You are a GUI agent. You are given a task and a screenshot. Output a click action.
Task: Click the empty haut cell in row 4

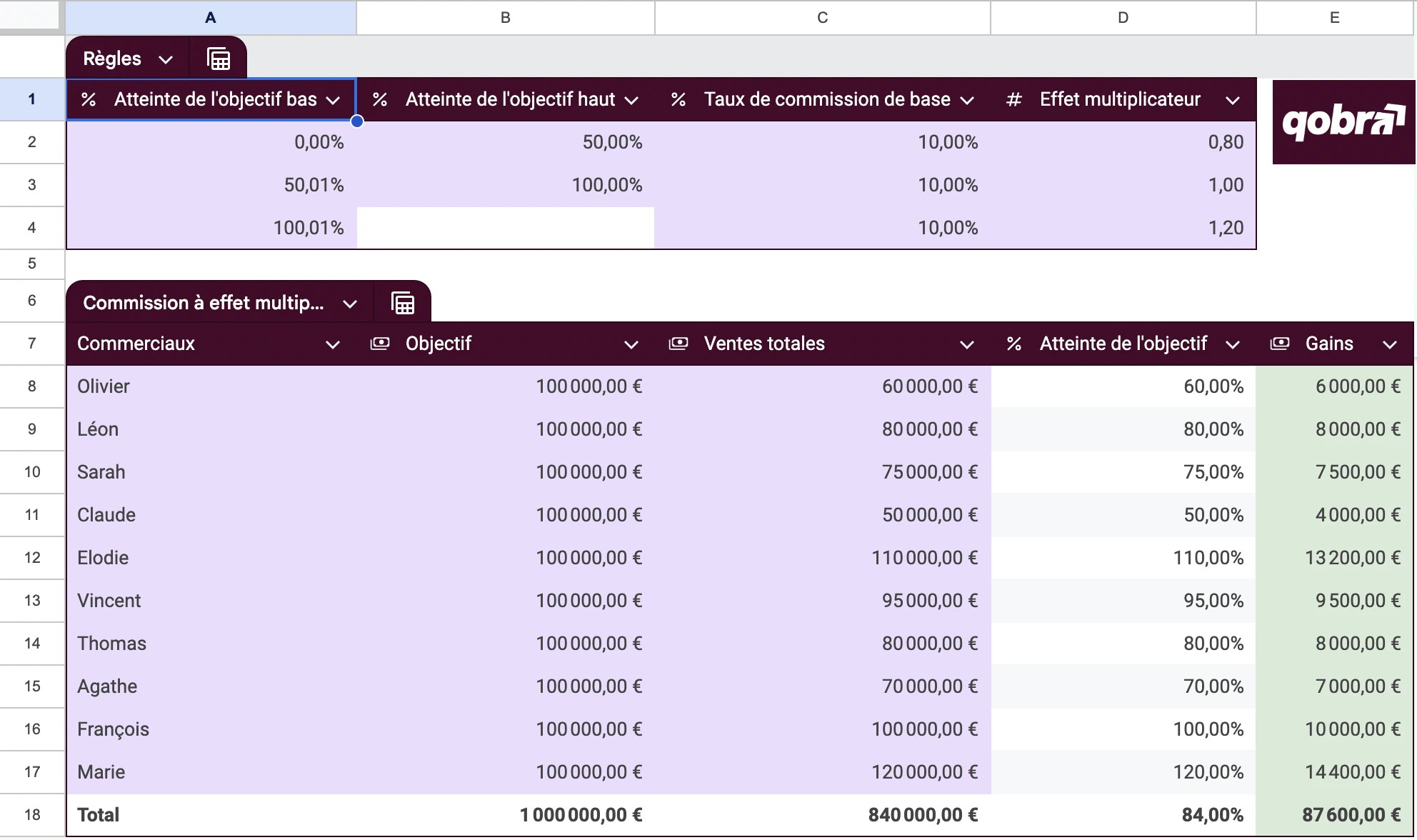click(506, 228)
